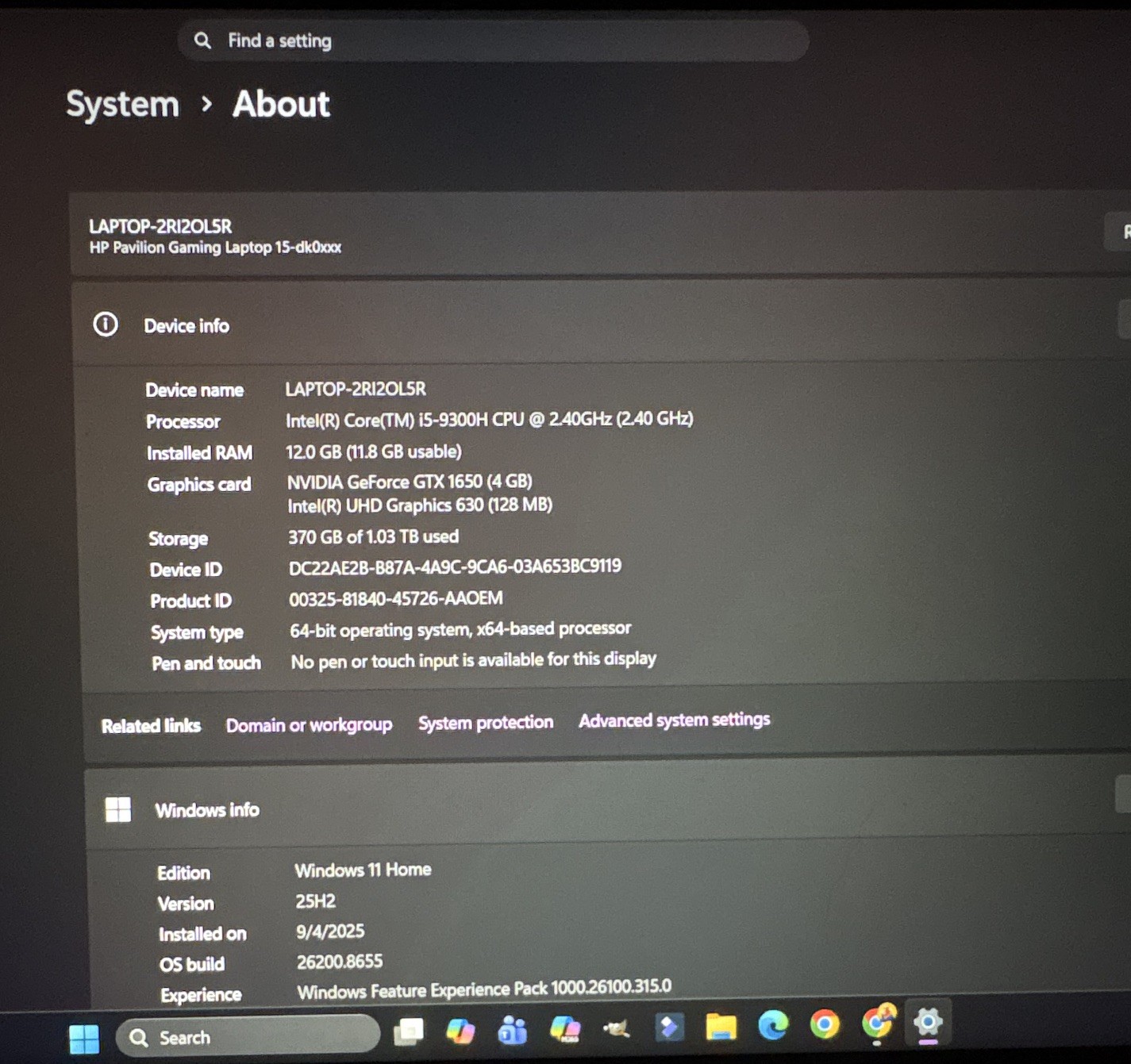Open System protection link
Screen dimensions: 1131x1064
point(486,723)
